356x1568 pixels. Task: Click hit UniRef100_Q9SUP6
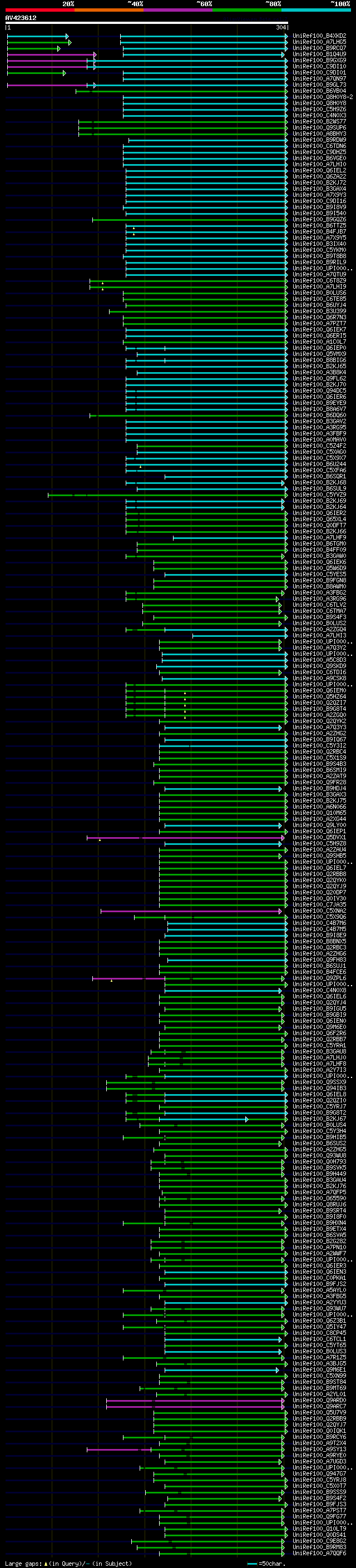point(319,128)
